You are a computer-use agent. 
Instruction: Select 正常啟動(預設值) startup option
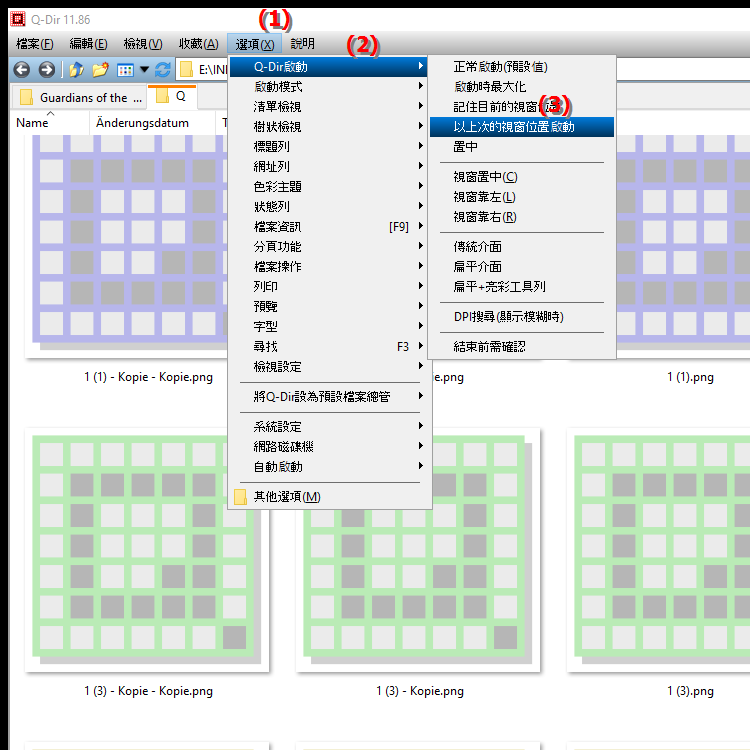point(521,67)
